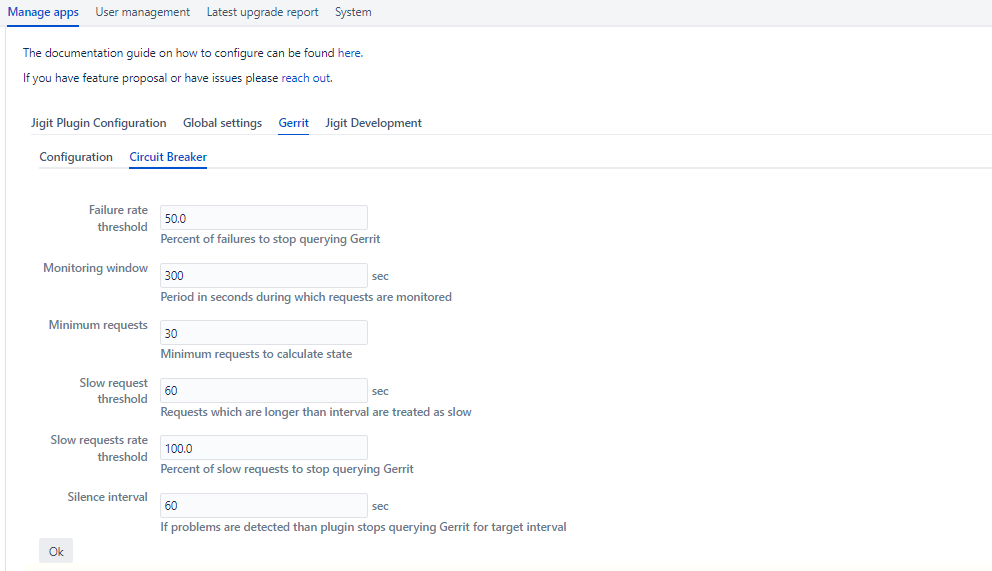The width and height of the screenshot is (992, 571).
Task: Switch to Global settings tab
Action: click(x=222, y=123)
